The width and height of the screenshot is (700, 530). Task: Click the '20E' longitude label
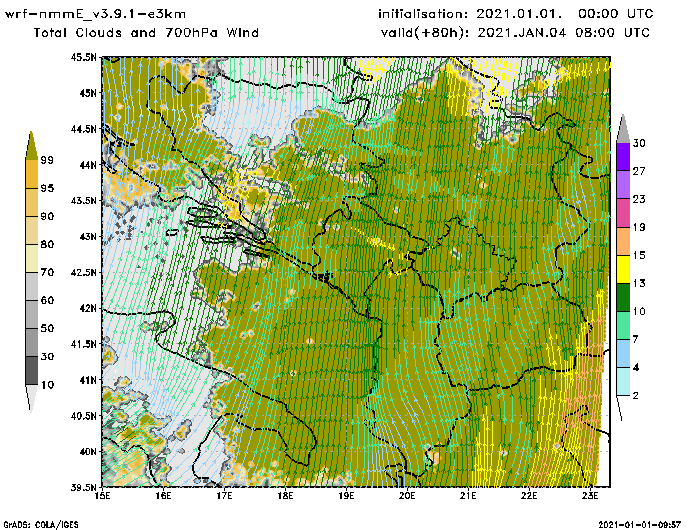coord(407,496)
